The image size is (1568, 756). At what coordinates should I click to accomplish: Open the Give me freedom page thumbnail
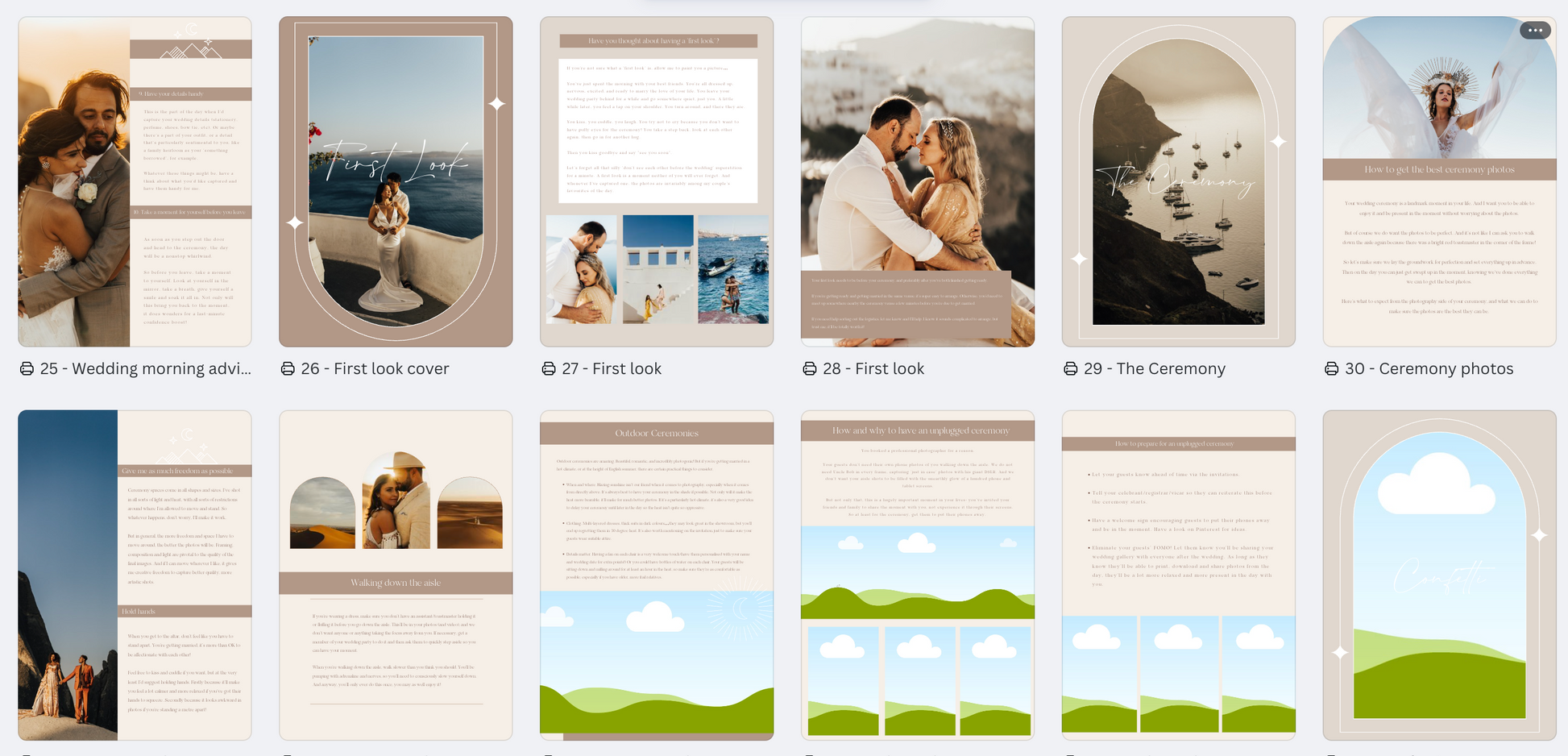[x=135, y=575]
